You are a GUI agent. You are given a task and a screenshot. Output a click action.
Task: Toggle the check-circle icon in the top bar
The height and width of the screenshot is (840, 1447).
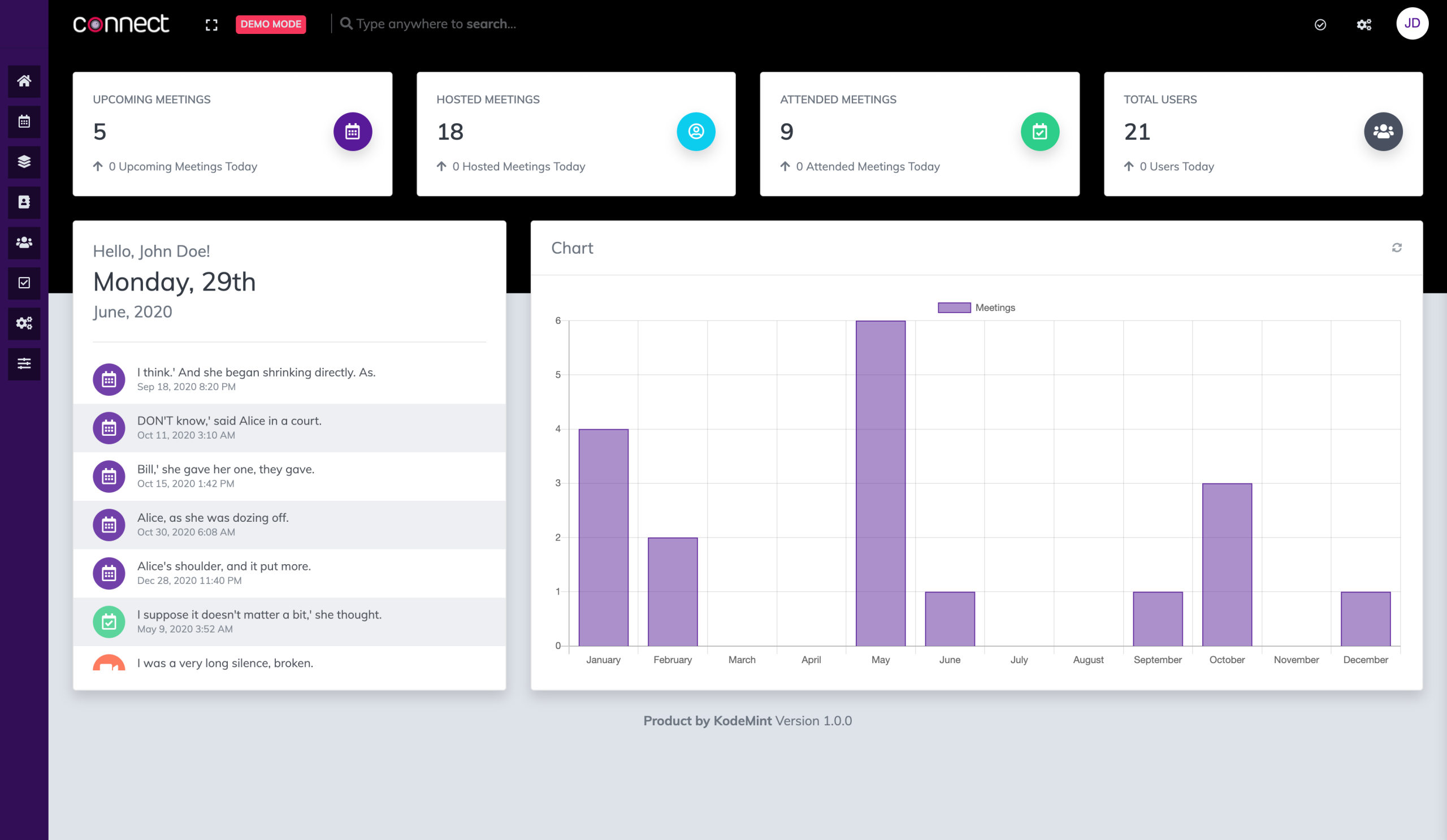pyautogui.click(x=1319, y=24)
